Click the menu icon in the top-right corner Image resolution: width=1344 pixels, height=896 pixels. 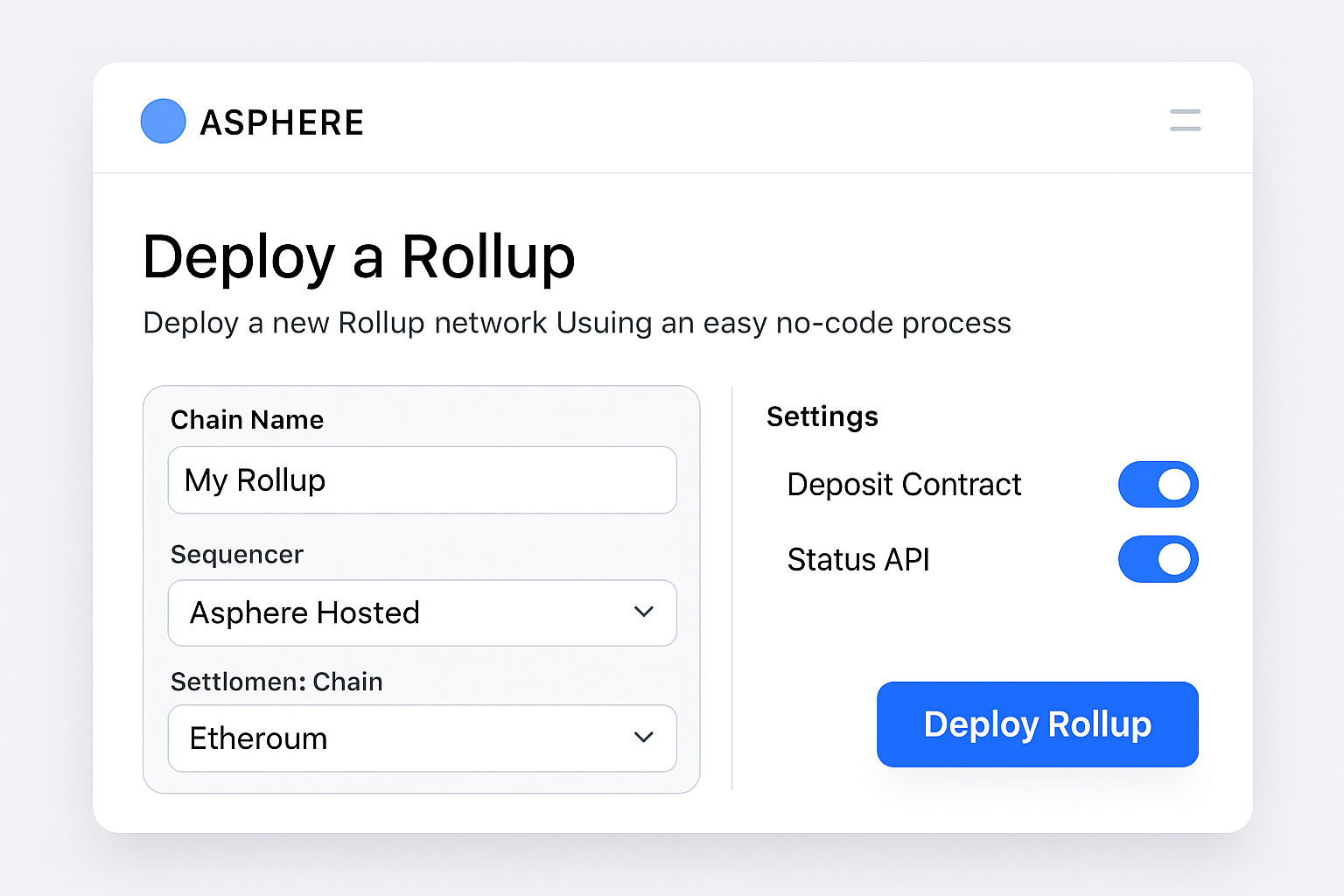tap(1185, 121)
